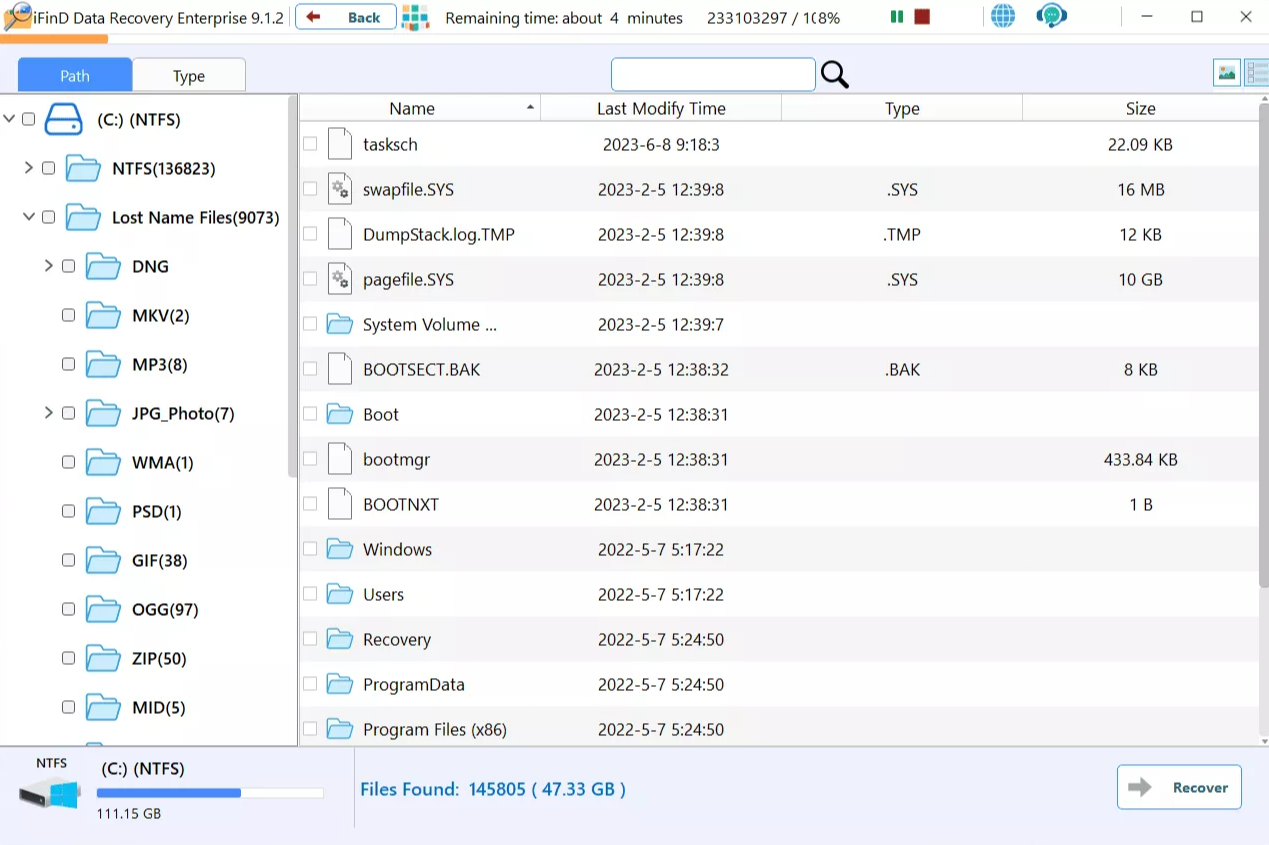Tick the checkbox for ProgramData
1269x845 pixels.
click(x=310, y=684)
